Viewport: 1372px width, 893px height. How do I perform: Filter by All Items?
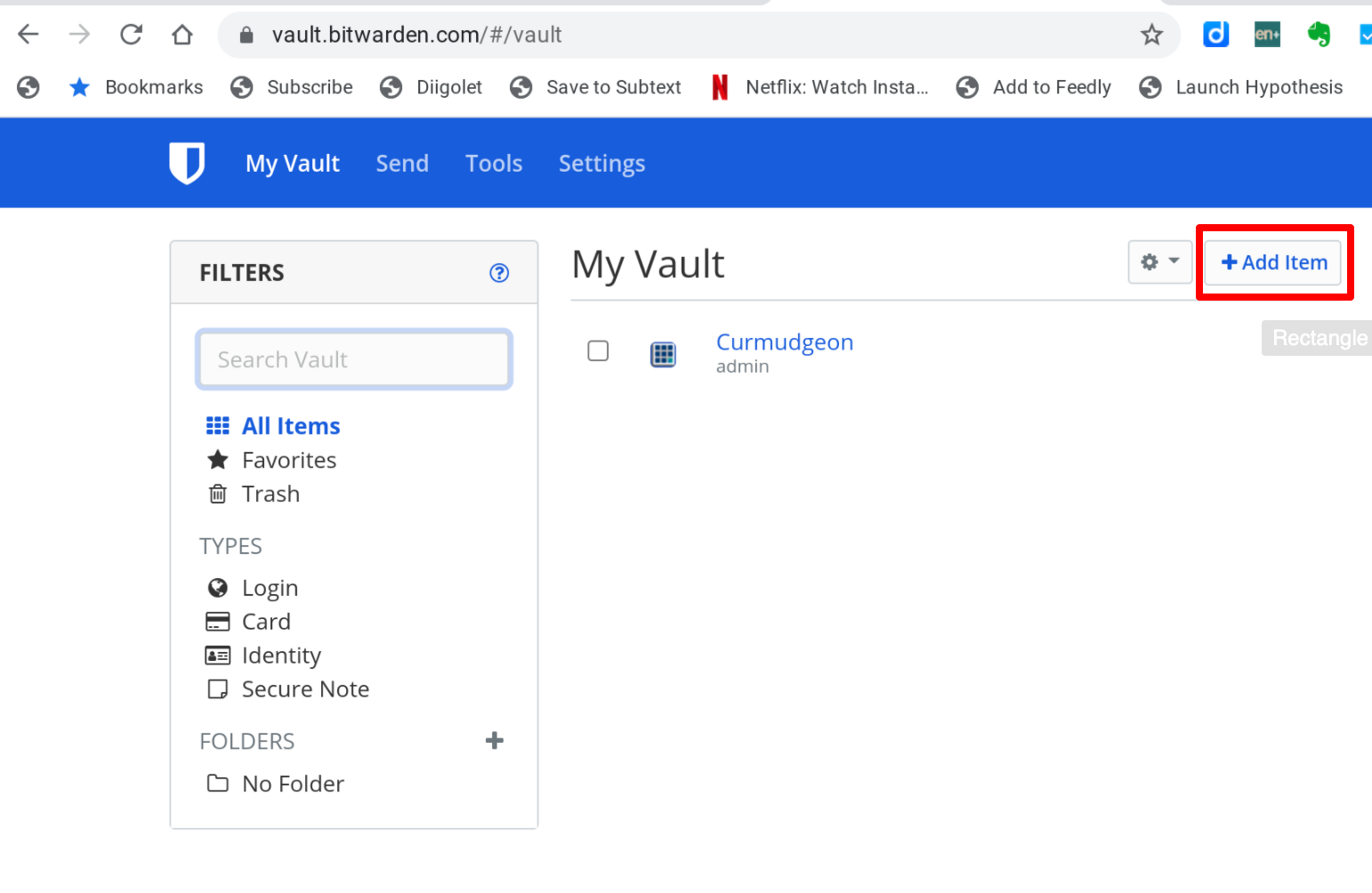273,426
